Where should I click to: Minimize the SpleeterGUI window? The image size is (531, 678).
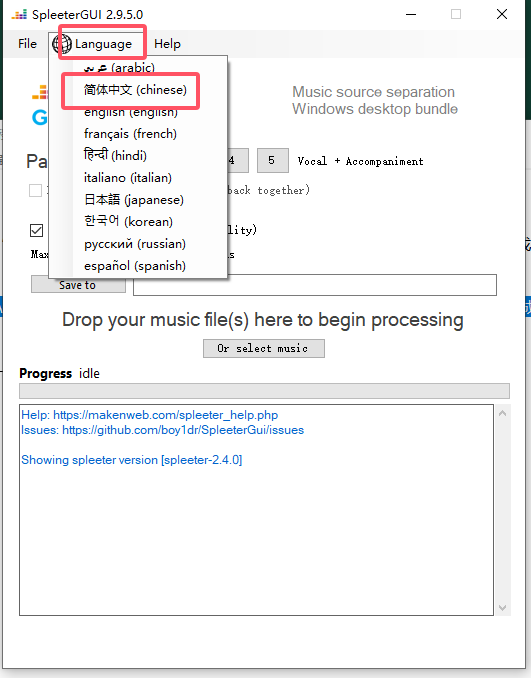pyautogui.click(x=411, y=14)
